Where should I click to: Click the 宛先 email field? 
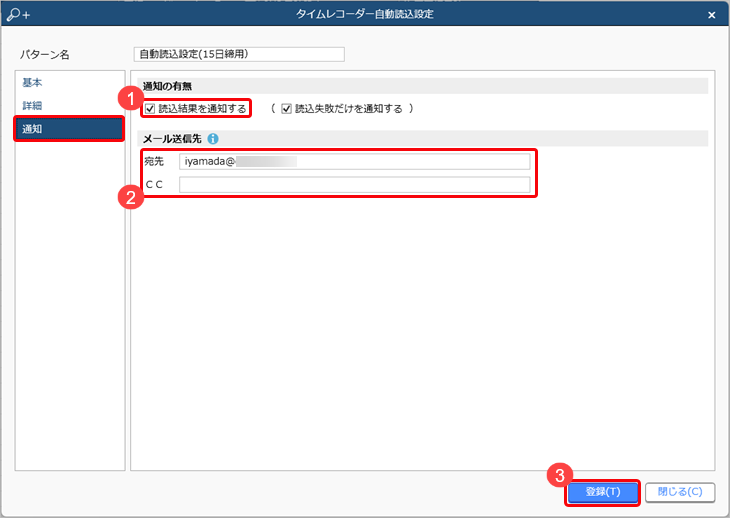(x=354, y=161)
